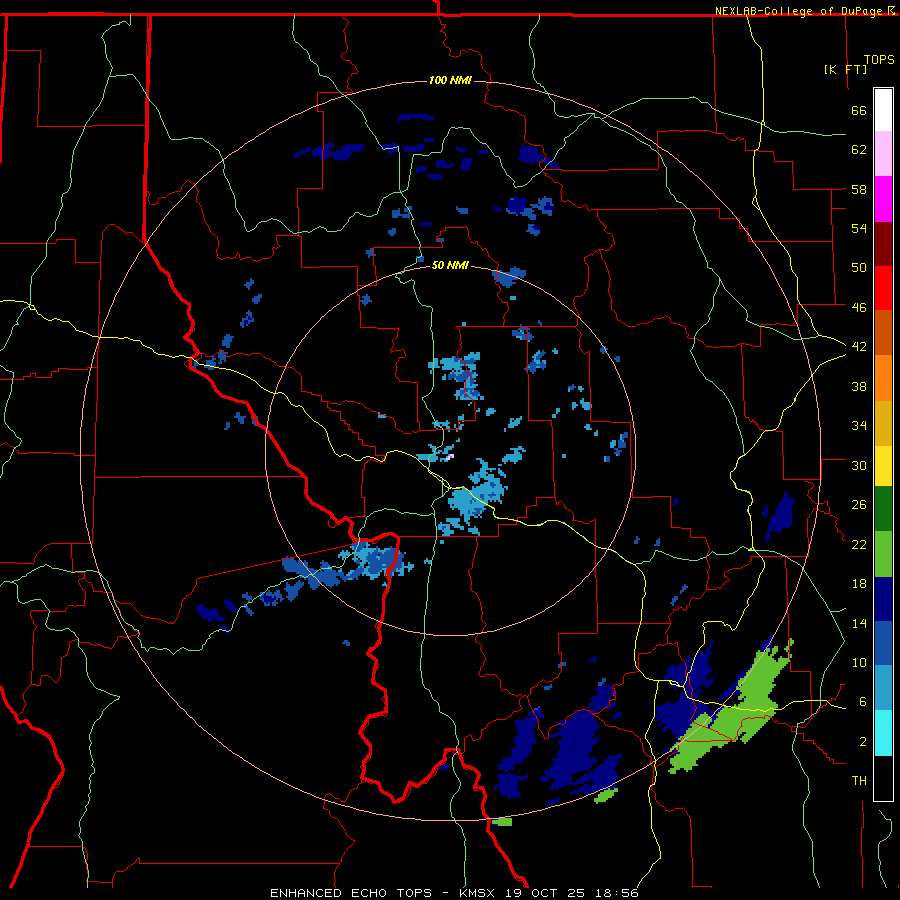Click the tiny pink echo pixel near the radar center
900x900 pixels.
point(450,457)
